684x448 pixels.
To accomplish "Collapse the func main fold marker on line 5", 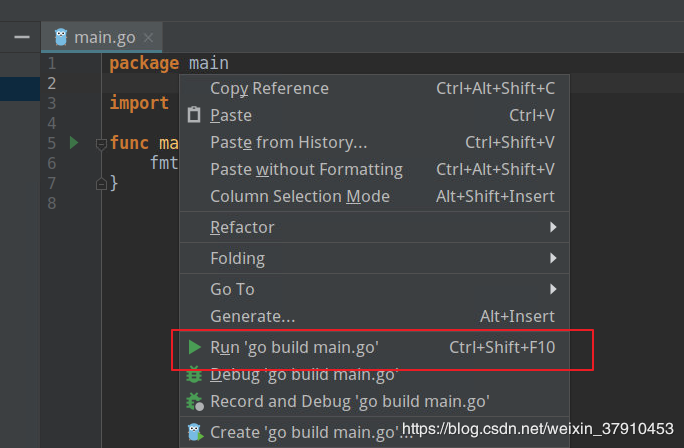I will tap(101, 144).
